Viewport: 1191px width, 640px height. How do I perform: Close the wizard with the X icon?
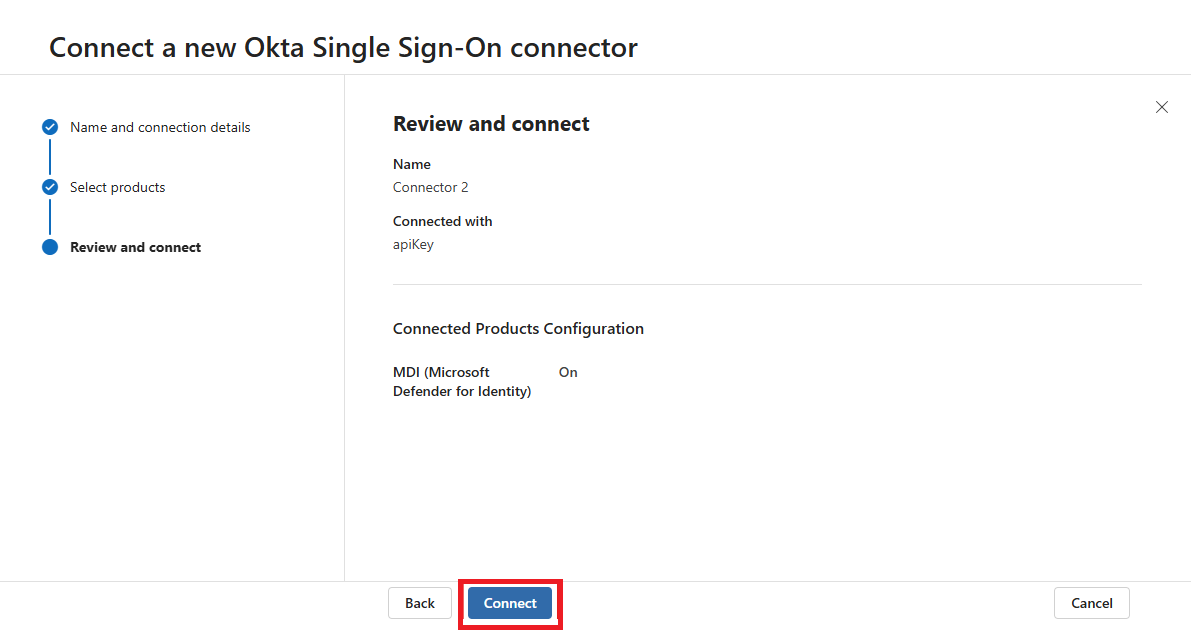point(1161,107)
